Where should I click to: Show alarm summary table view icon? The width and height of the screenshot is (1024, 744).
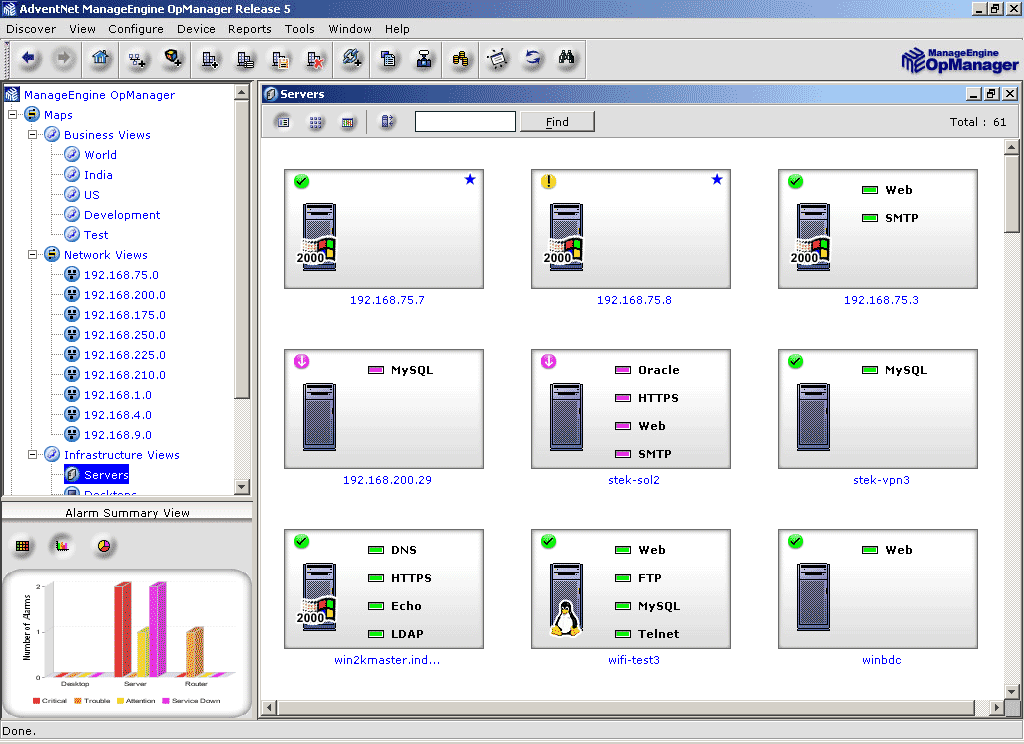point(22,546)
